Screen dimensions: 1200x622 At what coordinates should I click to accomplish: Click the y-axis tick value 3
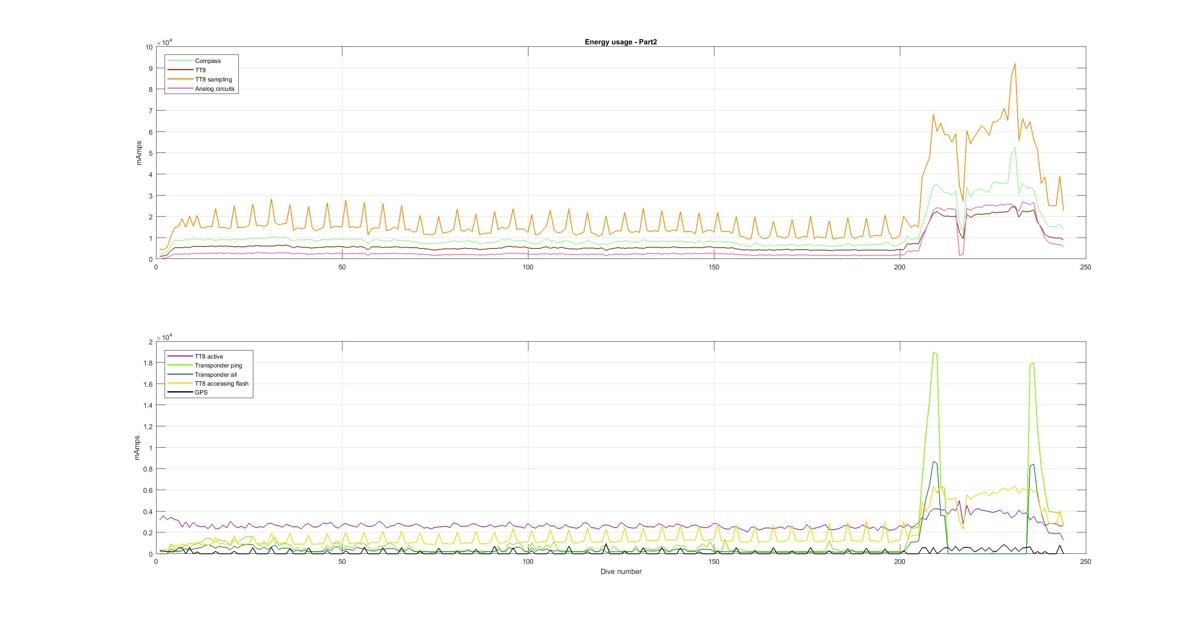(x=150, y=196)
